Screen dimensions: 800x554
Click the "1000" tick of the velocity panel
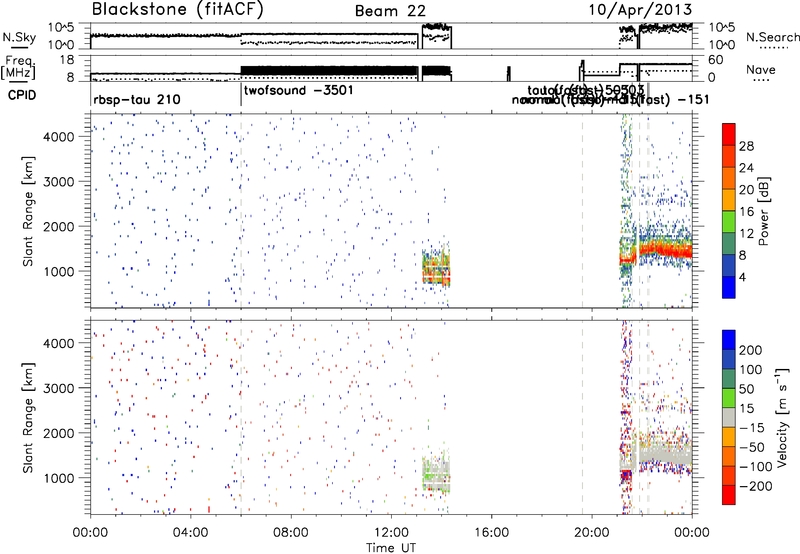[59, 478]
